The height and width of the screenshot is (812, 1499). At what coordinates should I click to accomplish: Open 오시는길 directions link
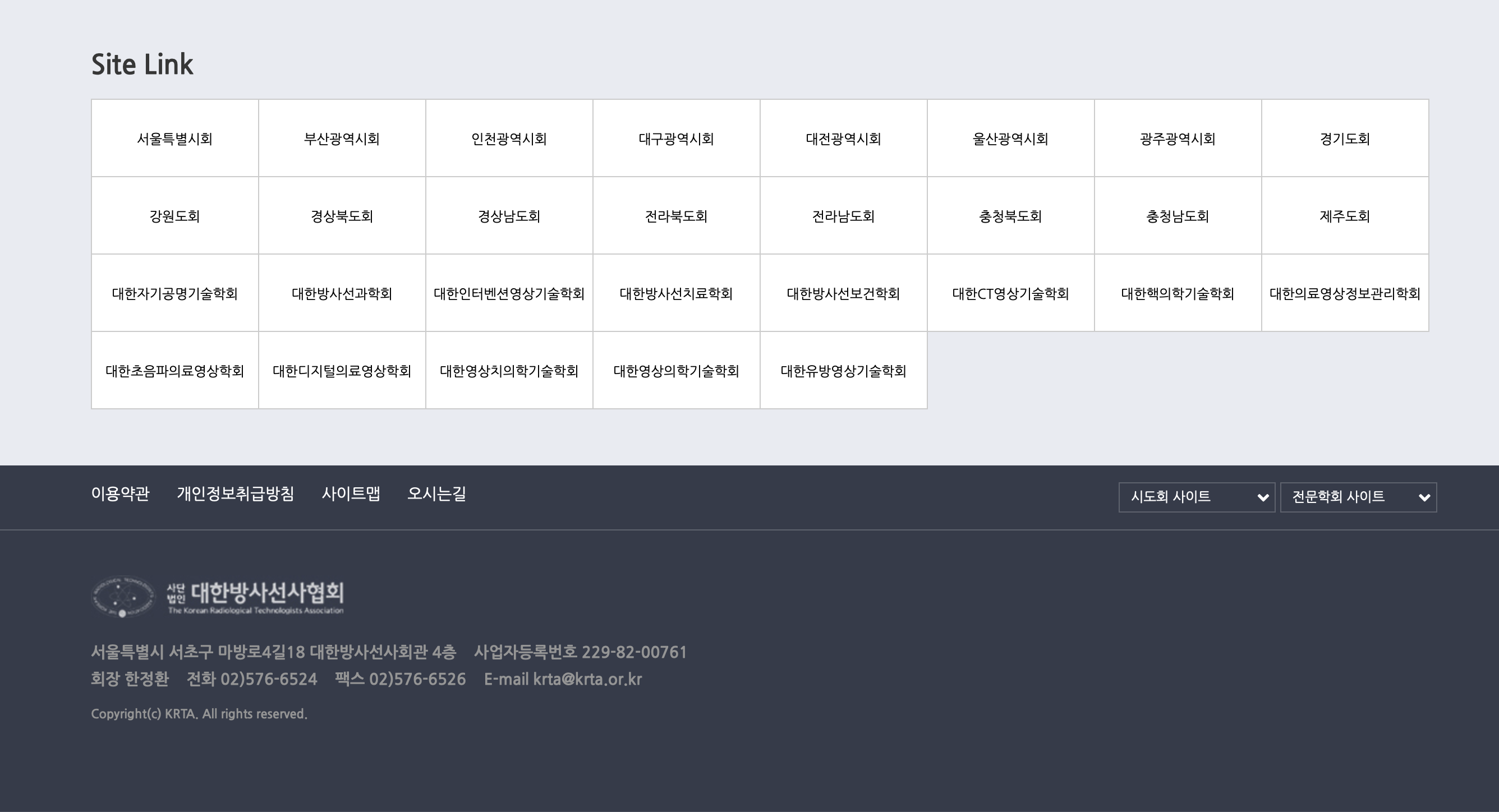436,494
